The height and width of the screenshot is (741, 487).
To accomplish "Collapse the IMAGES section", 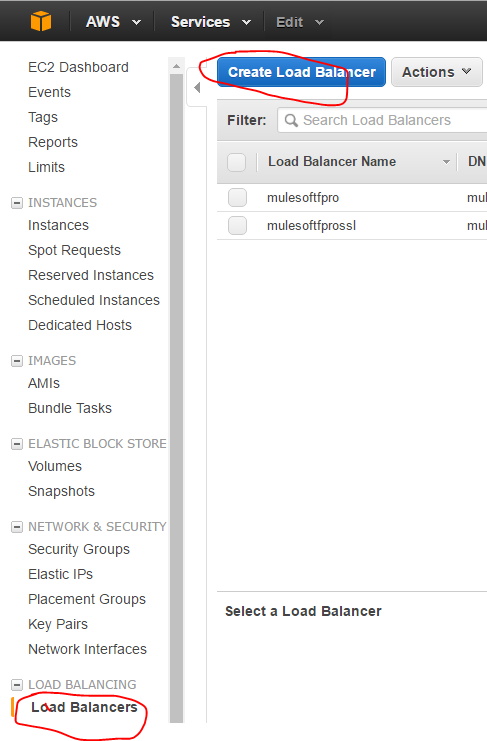I will click(17, 361).
